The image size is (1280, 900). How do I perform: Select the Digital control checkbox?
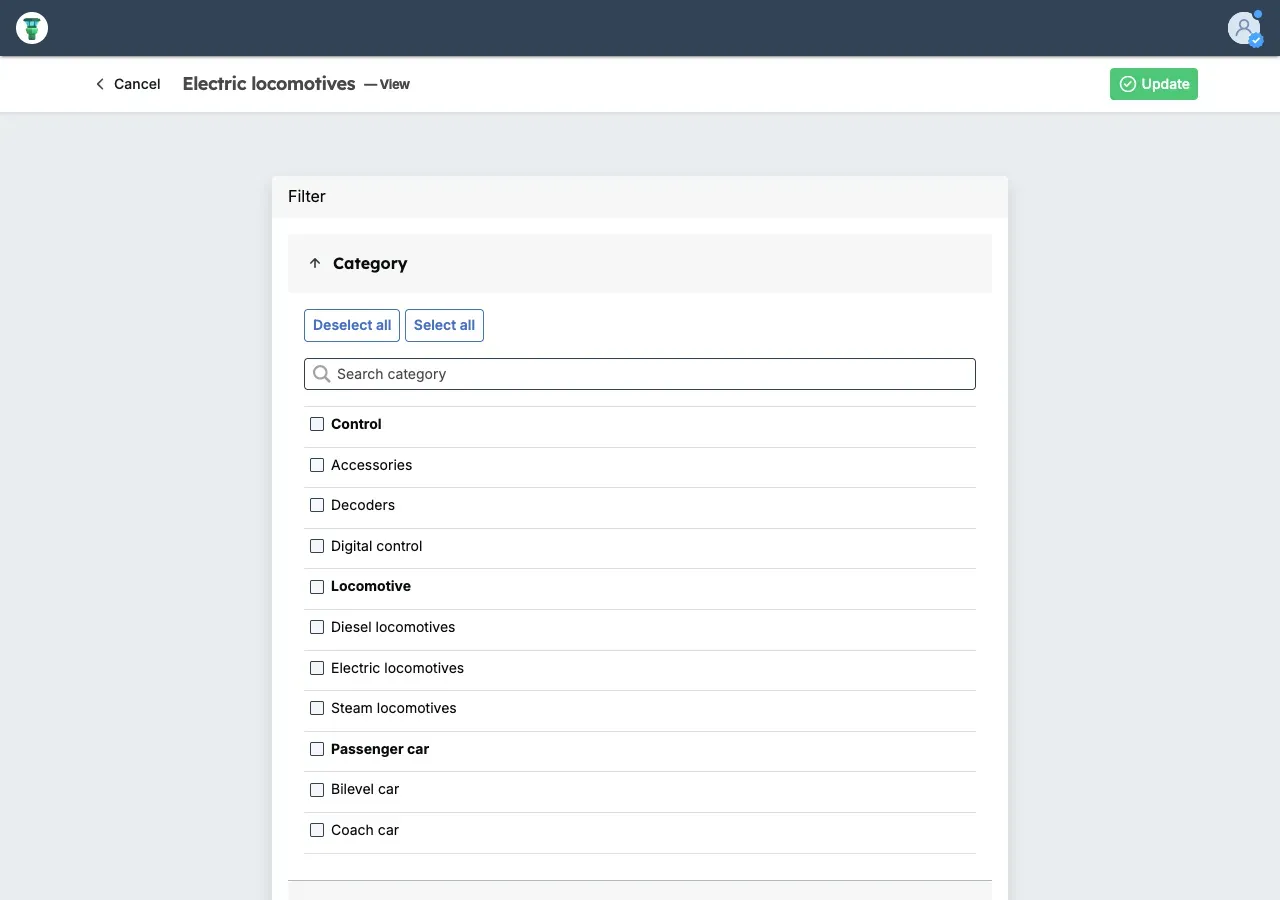317,546
